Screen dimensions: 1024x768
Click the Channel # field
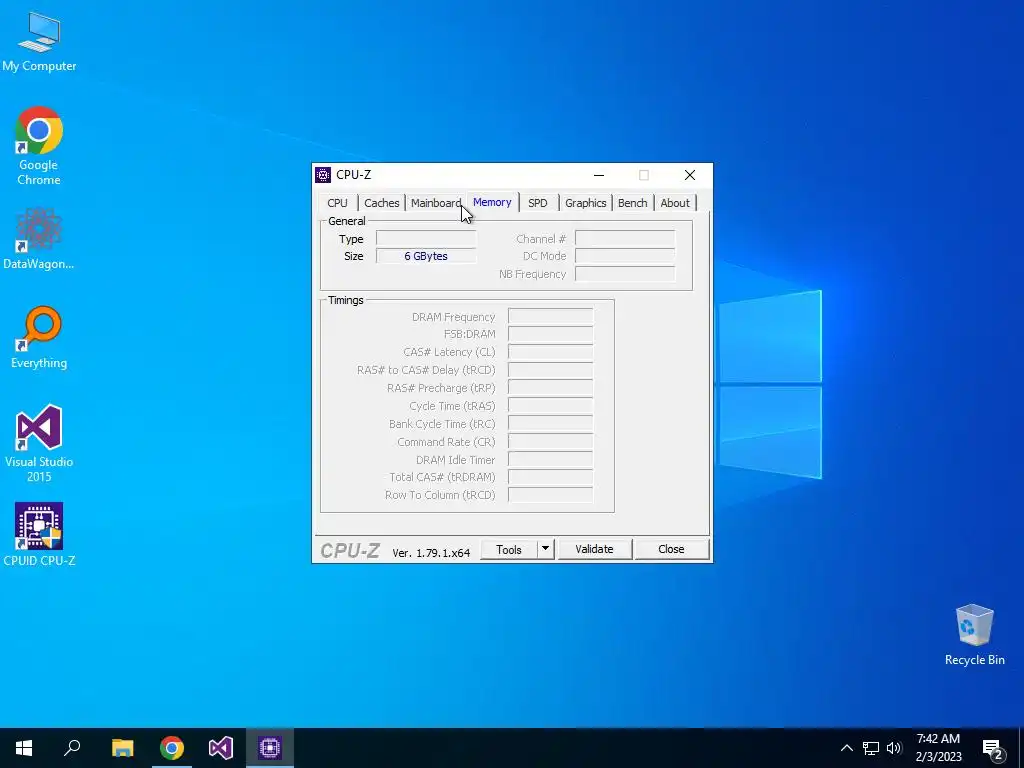coord(625,239)
